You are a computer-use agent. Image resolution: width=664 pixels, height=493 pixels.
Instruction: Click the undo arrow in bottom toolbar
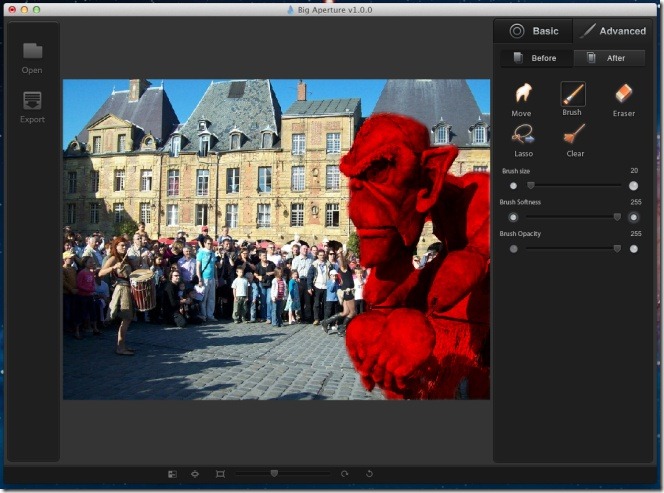coord(369,474)
